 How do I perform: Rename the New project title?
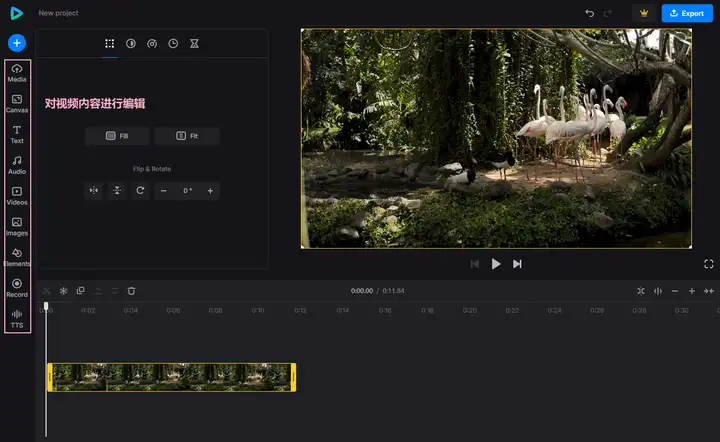click(x=58, y=13)
